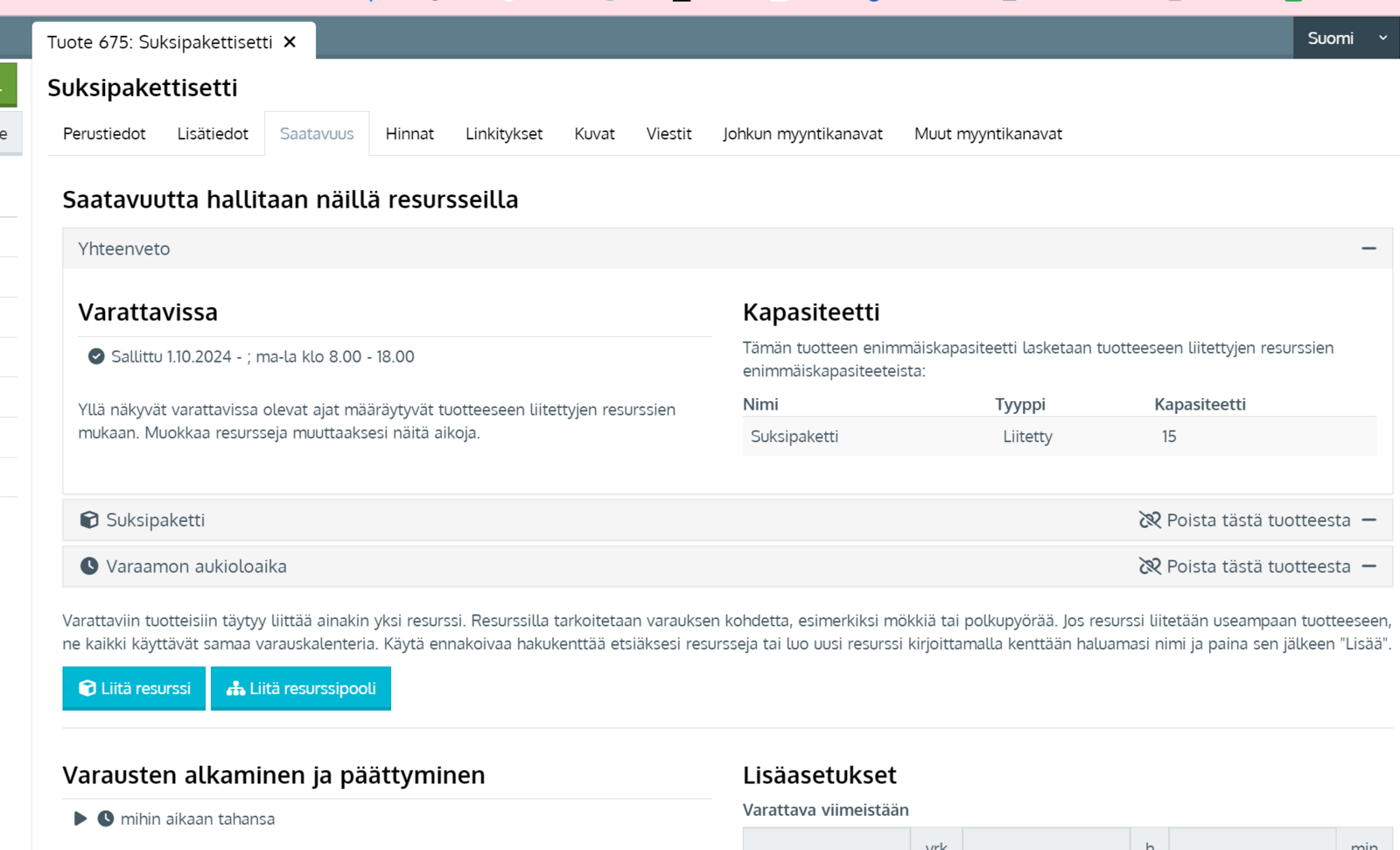1400x850 pixels.
Task: Close the Tuote 675 Suksipakettisetti tab
Action: (290, 42)
